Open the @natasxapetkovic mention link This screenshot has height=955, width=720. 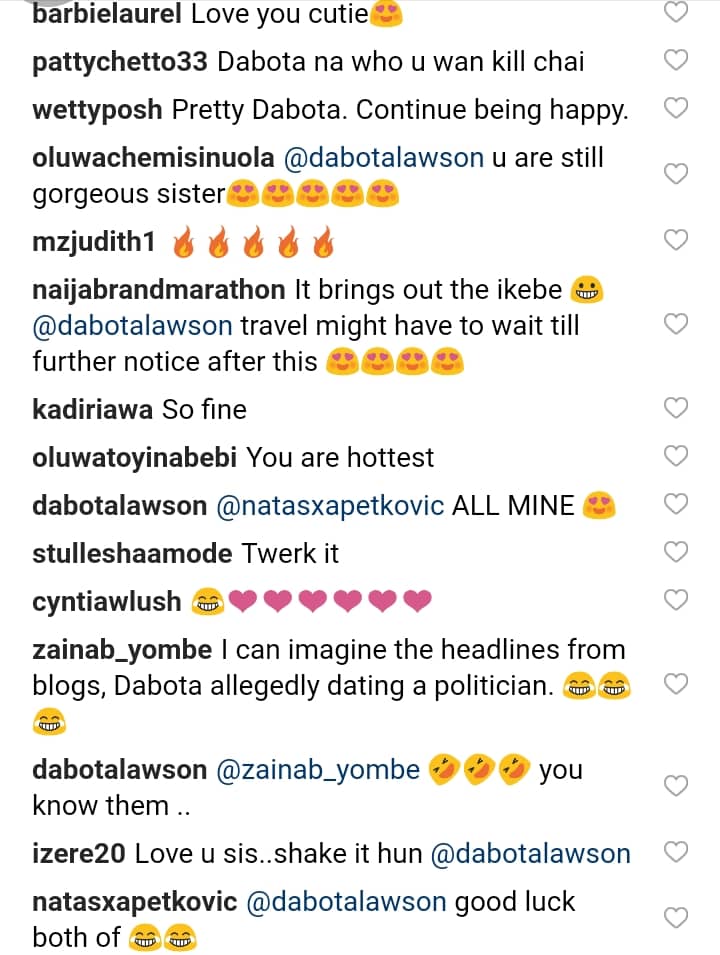tap(330, 506)
